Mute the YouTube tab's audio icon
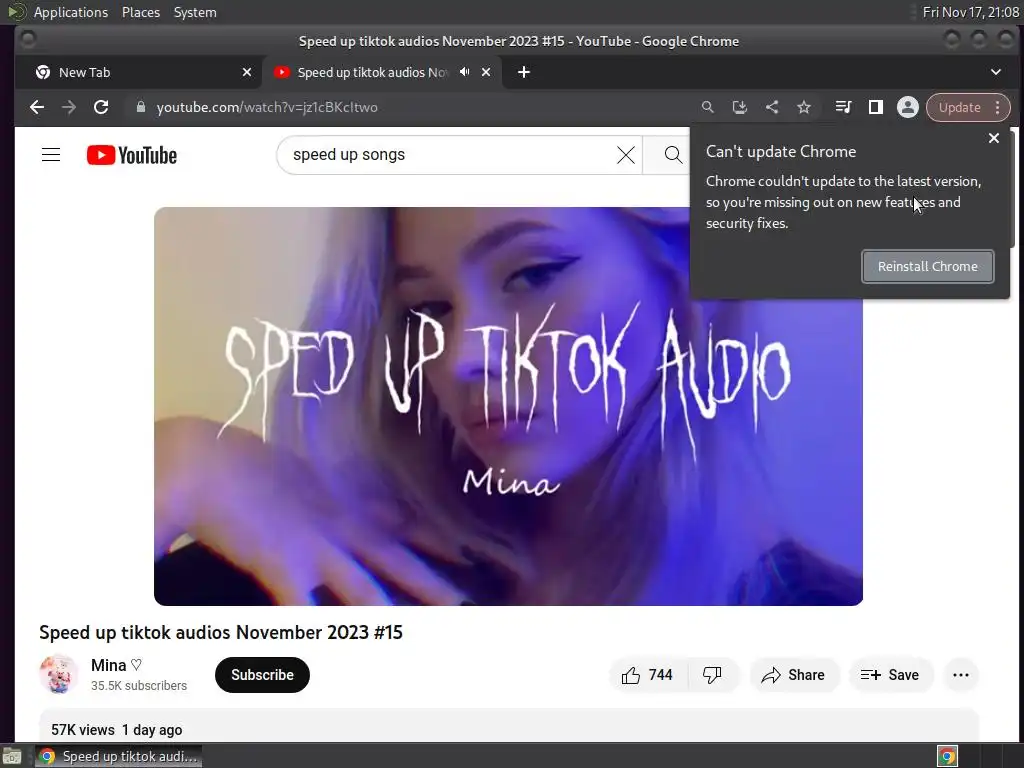 (464, 72)
